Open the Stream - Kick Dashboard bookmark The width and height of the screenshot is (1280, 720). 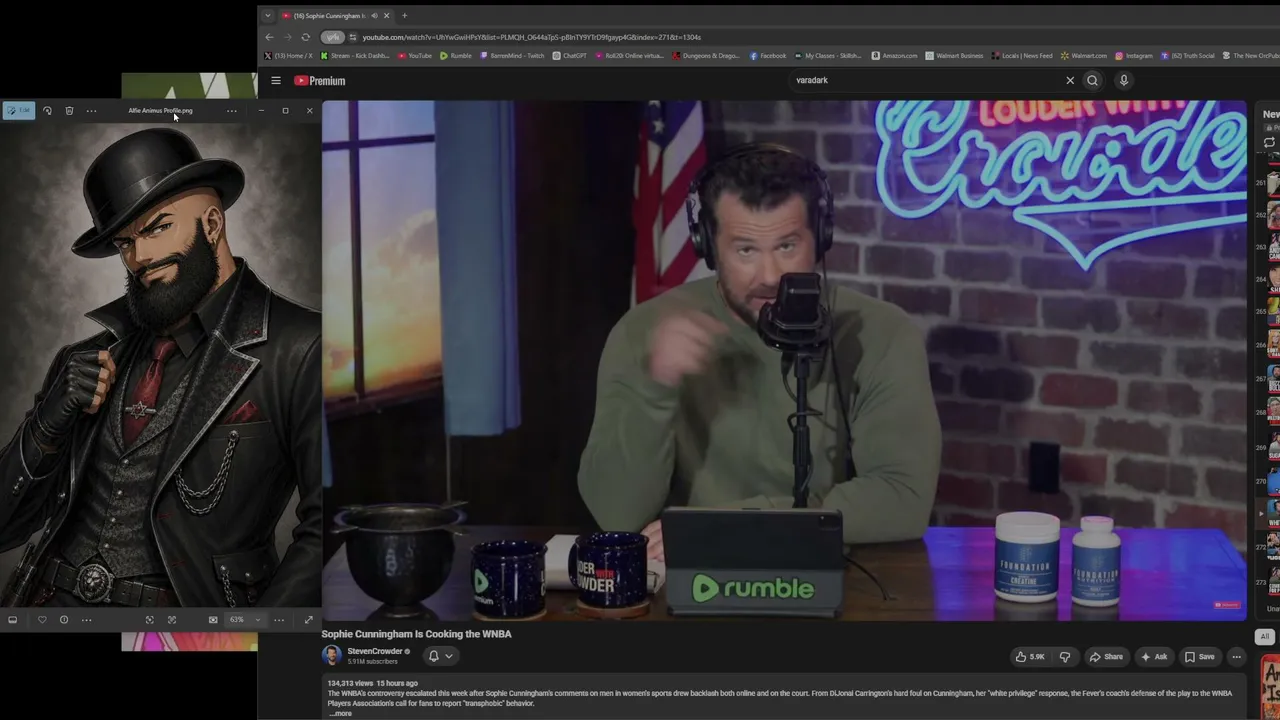(x=355, y=56)
